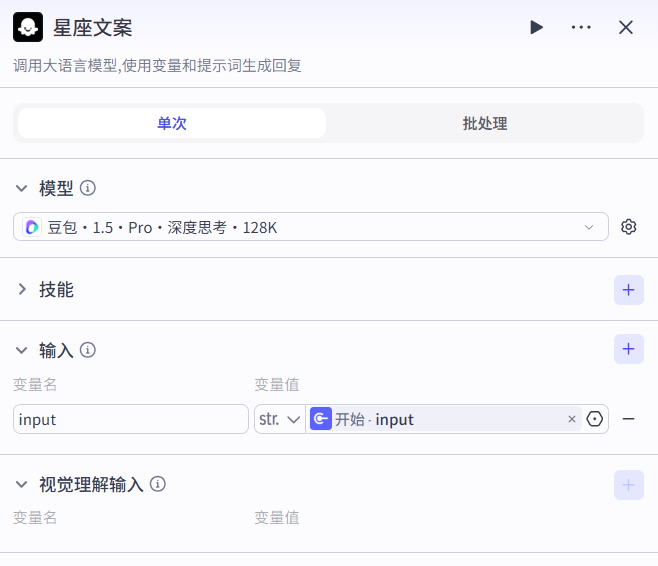This screenshot has height=566, width=658.
Task: Collapse the 输入 section
Action: [x=22, y=350]
